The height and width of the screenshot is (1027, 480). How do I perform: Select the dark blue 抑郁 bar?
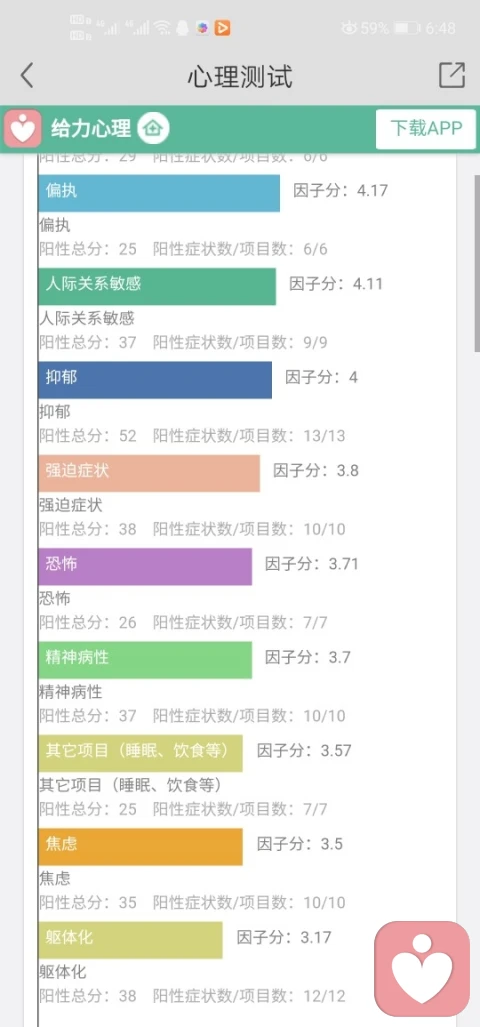155,380
